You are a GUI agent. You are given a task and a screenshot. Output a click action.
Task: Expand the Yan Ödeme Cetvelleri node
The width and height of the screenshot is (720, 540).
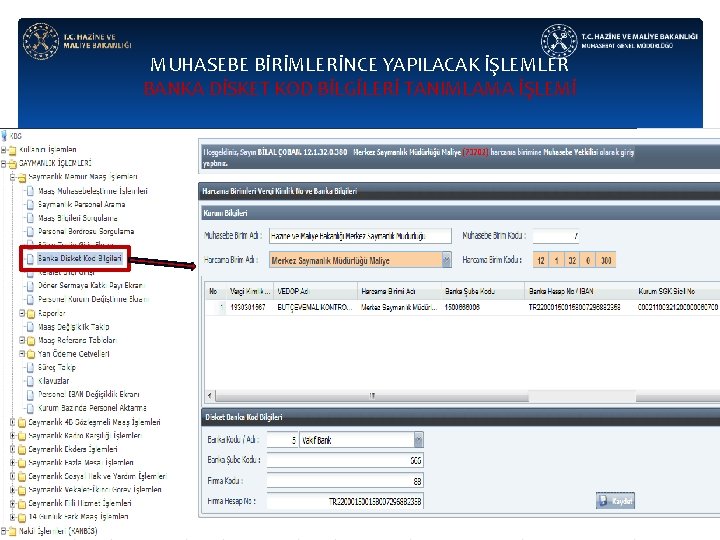tap(22, 354)
